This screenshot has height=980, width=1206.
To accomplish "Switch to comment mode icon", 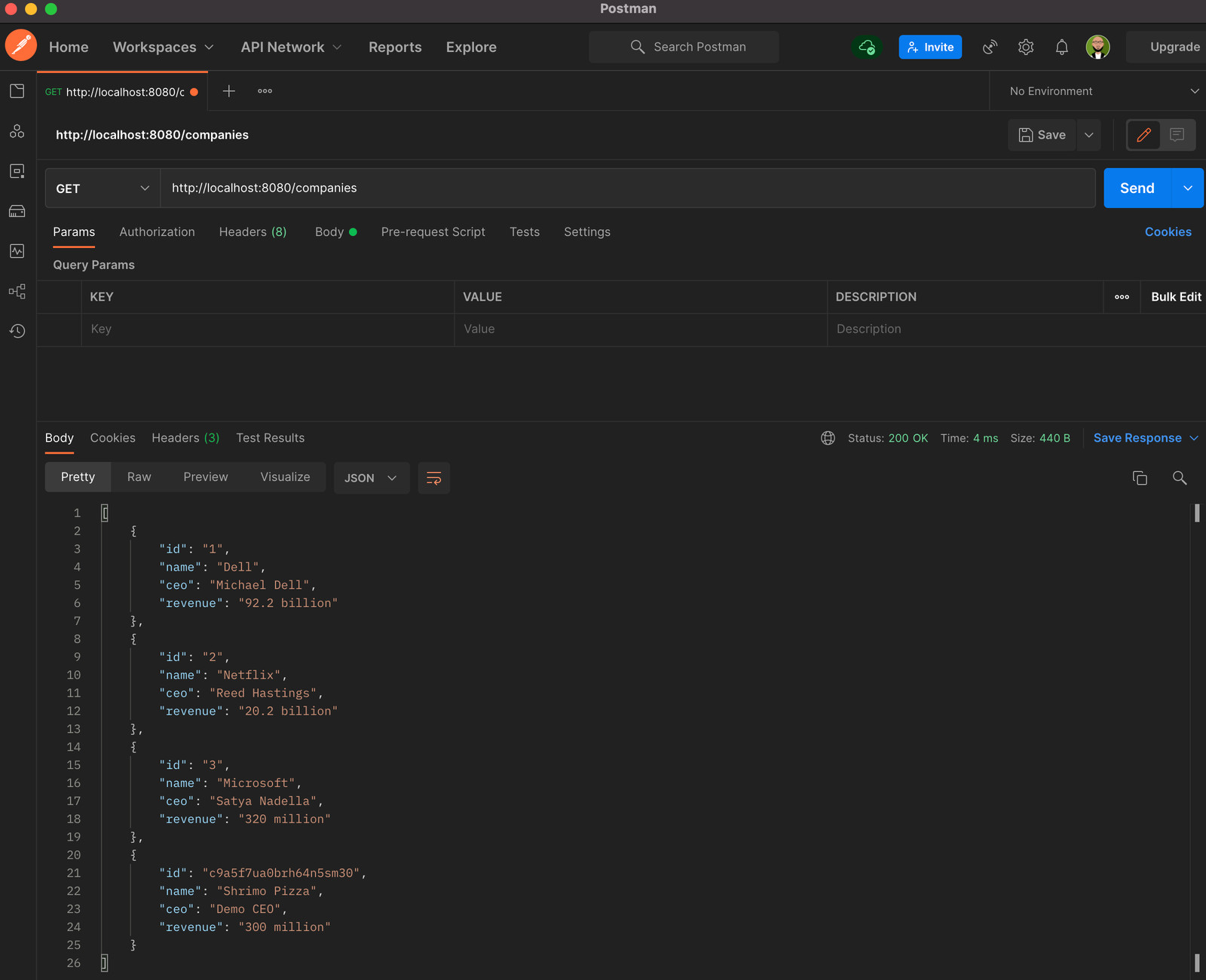I will (x=1177, y=135).
